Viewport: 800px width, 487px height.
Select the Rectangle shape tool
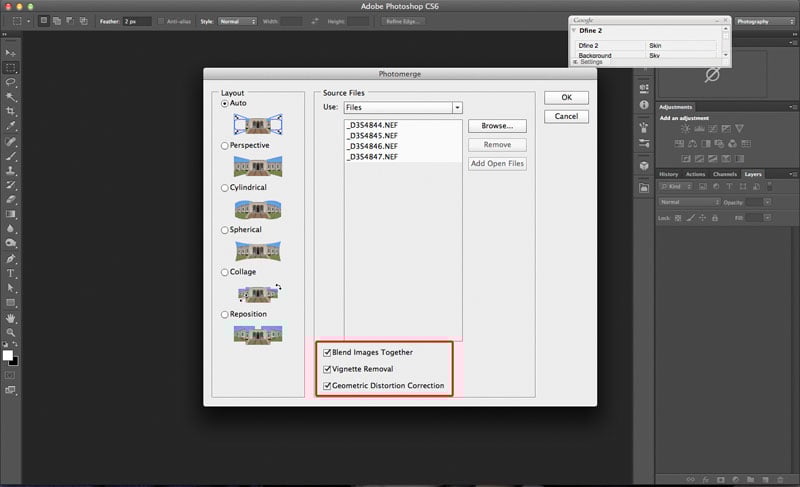[10, 303]
